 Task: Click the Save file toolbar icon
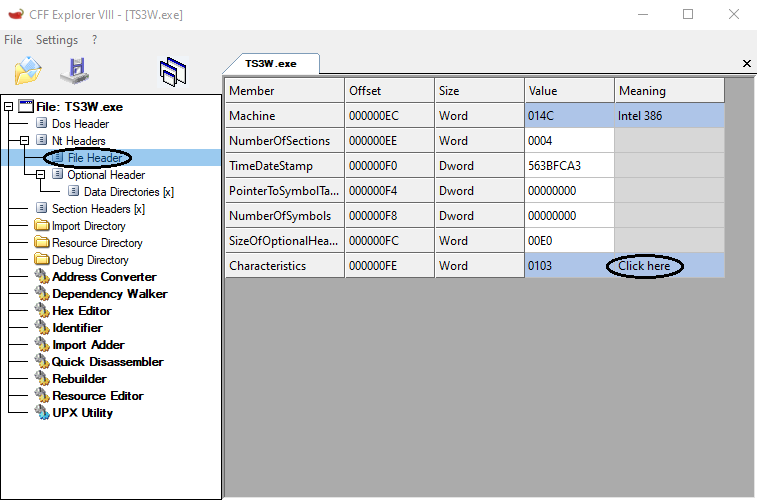click(75, 70)
